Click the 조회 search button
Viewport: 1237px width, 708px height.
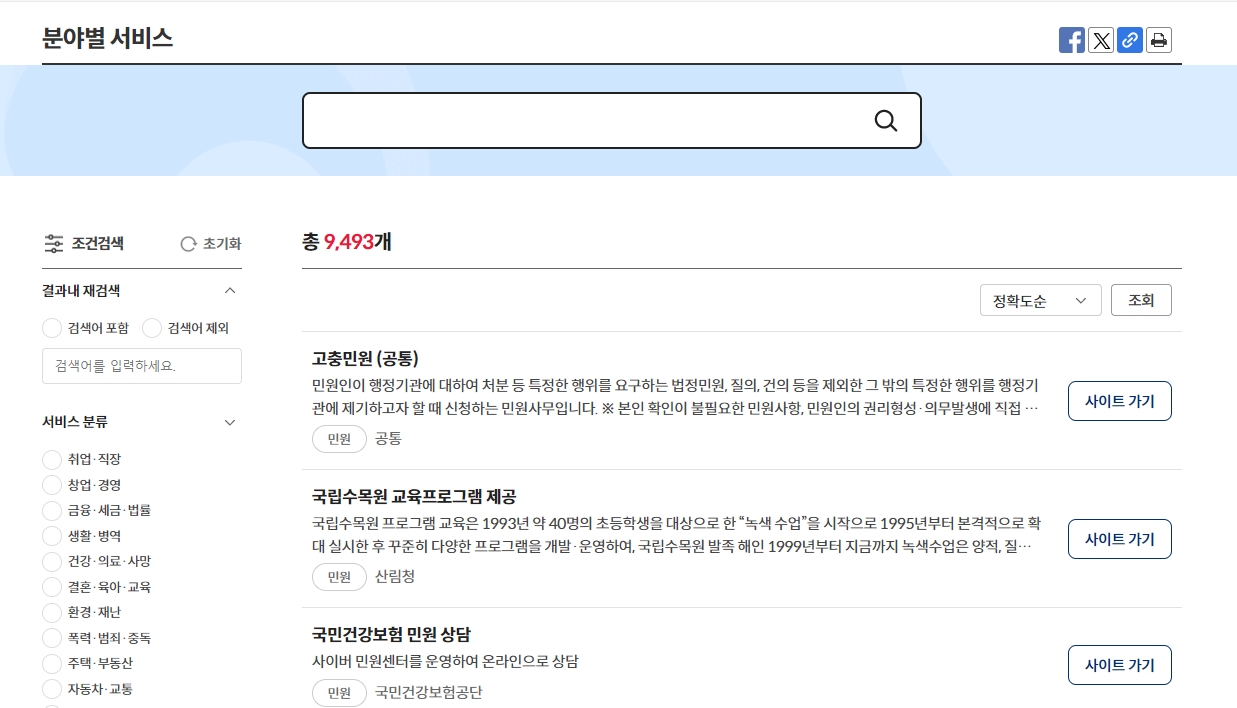point(1141,299)
